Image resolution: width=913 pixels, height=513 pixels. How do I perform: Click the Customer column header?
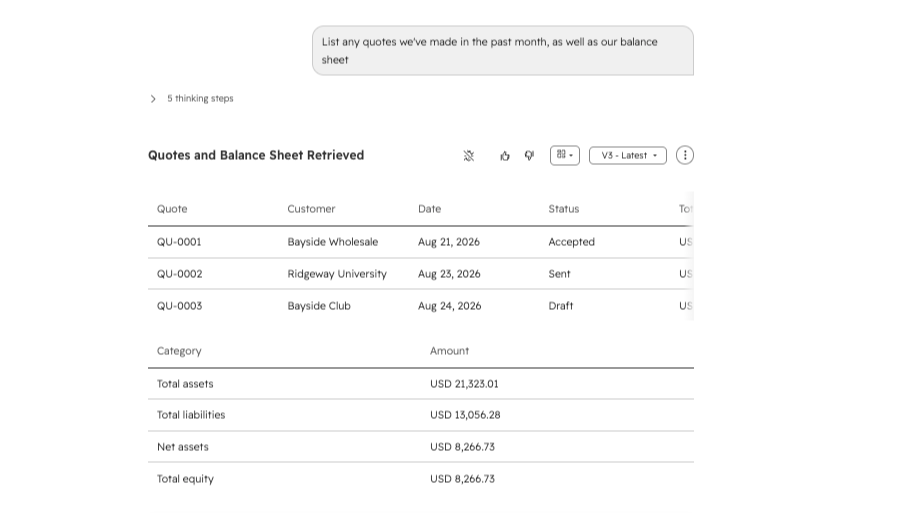tap(312, 209)
